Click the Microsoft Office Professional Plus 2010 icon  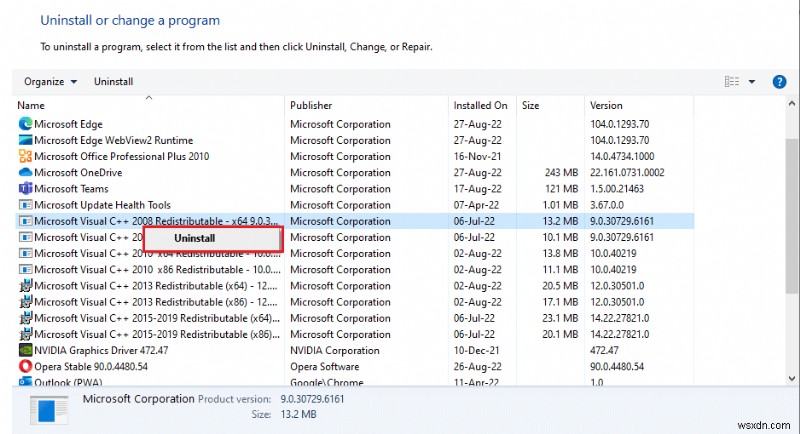[x=25, y=156]
